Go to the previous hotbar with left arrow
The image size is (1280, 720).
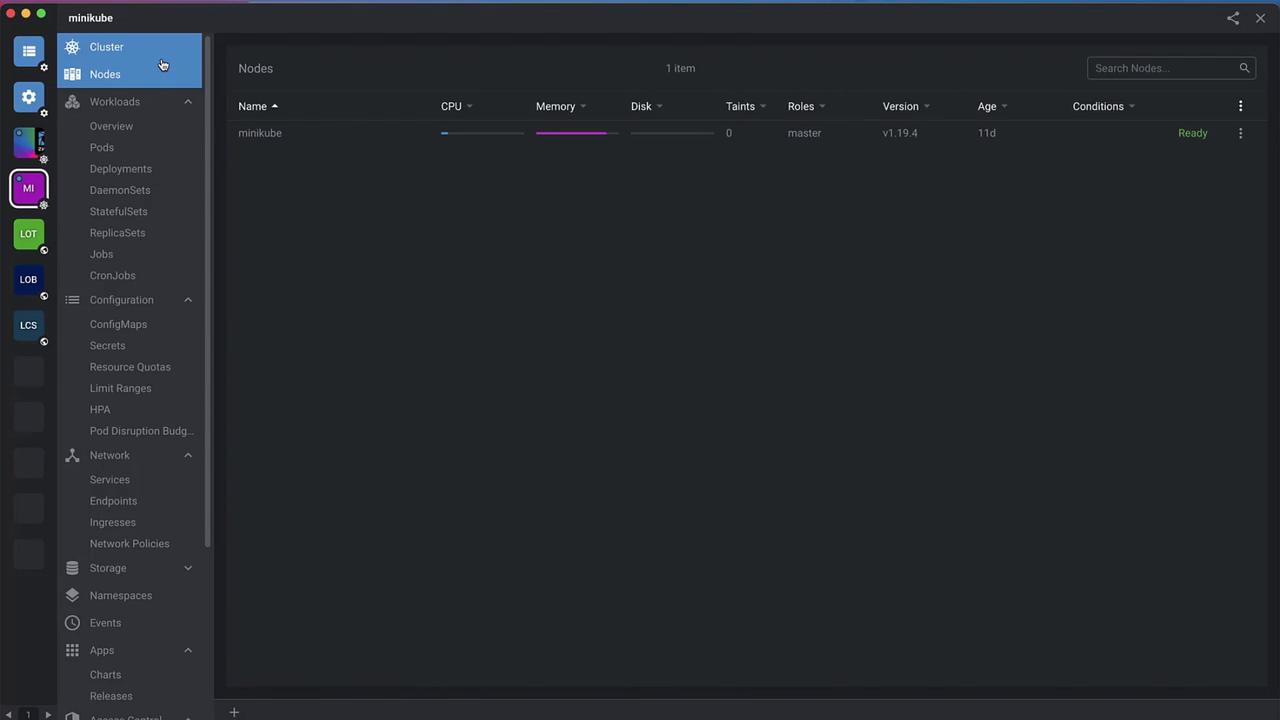pos(11,714)
